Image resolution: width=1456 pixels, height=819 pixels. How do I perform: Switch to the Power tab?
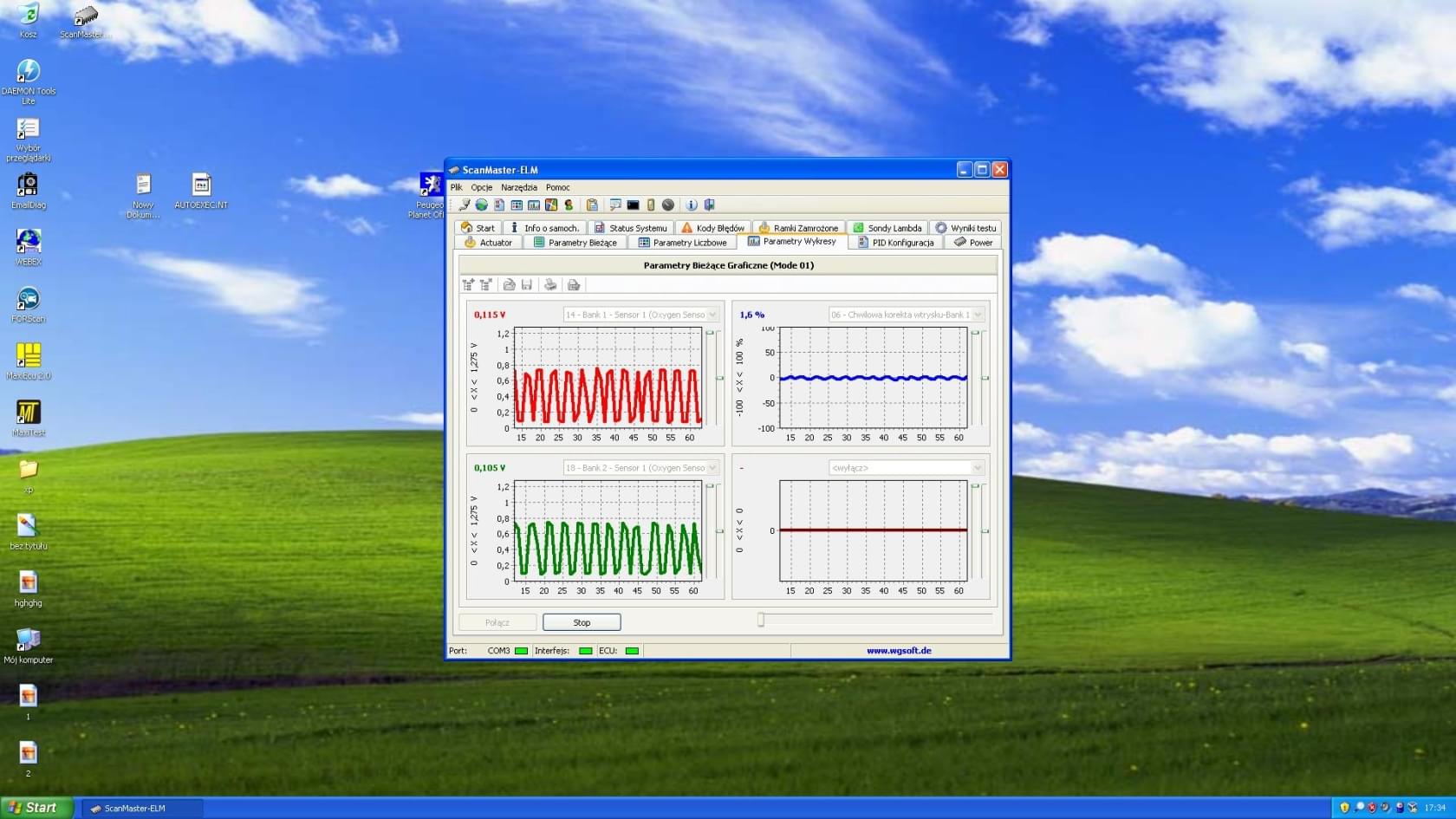[x=973, y=243]
